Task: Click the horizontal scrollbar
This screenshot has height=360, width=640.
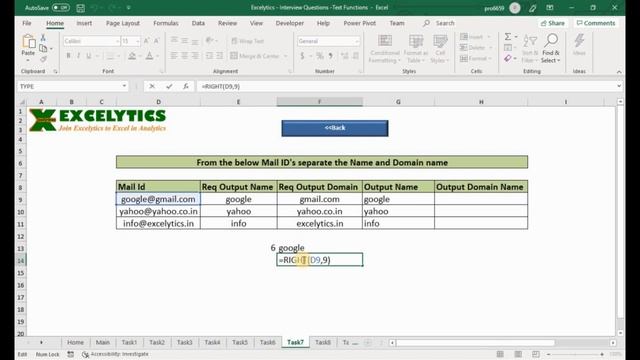Action: coord(475,343)
